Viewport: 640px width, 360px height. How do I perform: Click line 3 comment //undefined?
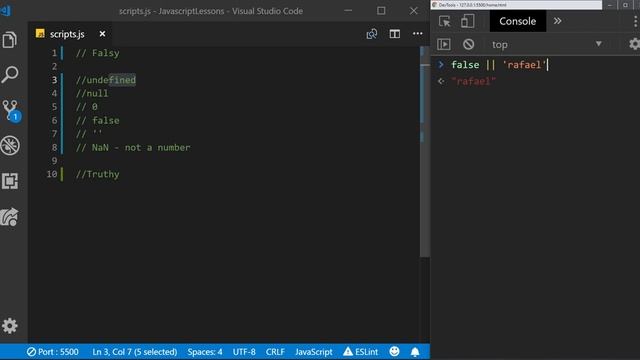pos(106,80)
